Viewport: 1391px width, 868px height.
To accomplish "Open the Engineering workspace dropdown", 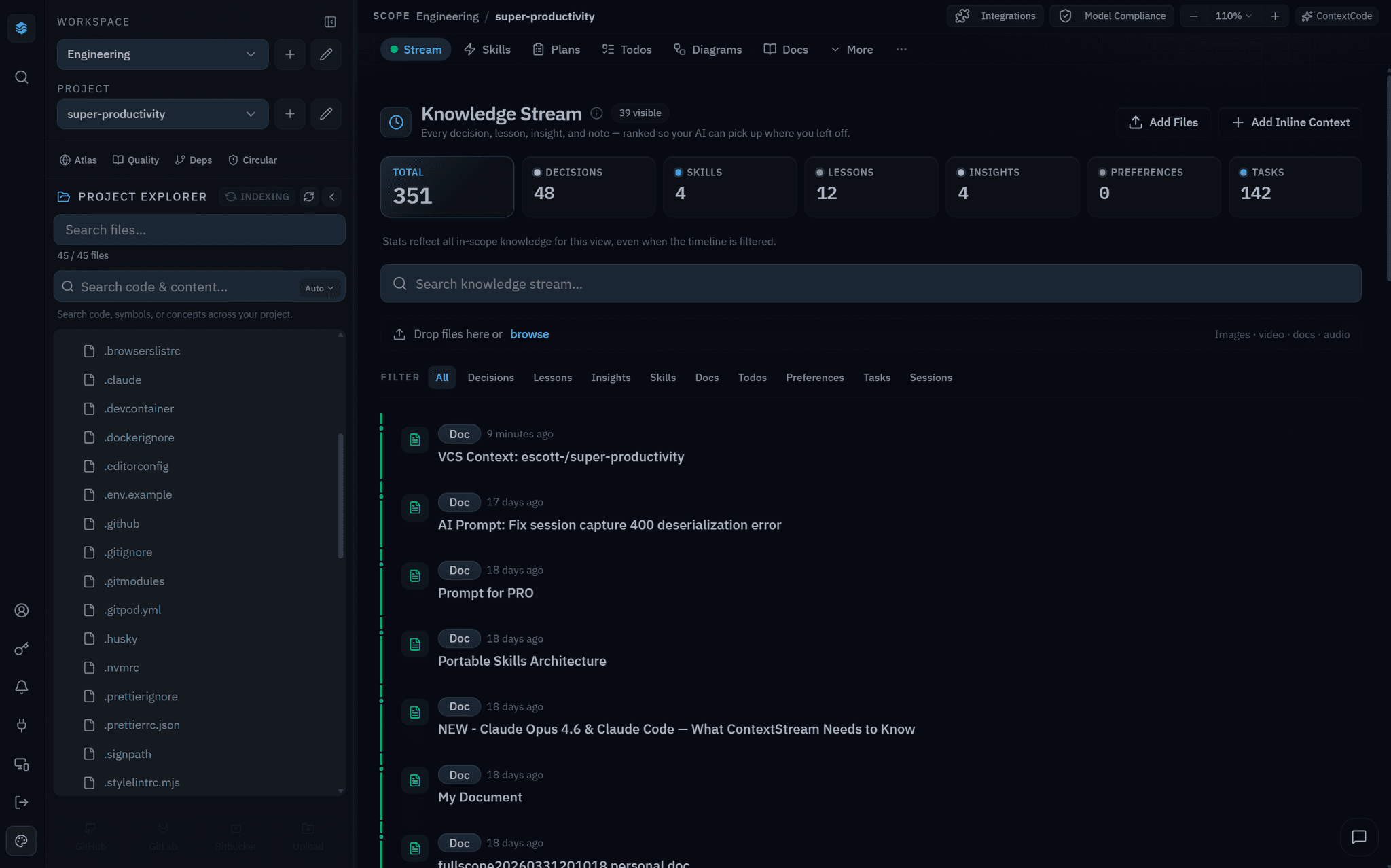I will [x=162, y=54].
